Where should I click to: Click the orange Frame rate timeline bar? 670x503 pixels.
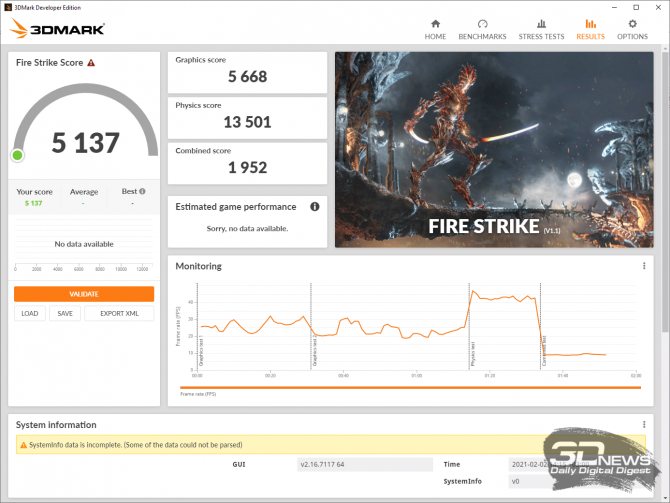click(410, 388)
